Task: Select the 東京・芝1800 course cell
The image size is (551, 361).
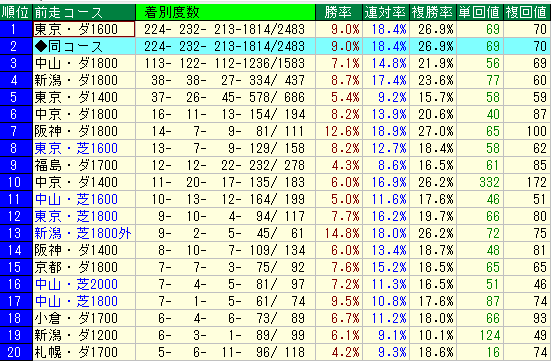Action: pos(84,216)
